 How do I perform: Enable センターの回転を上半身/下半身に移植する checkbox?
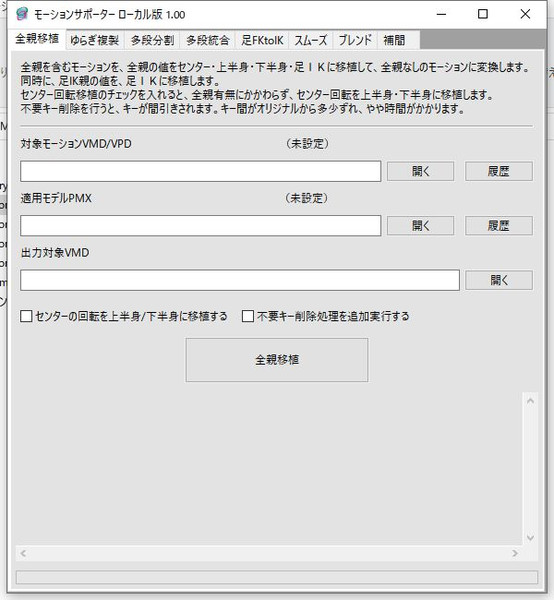point(26,316)
